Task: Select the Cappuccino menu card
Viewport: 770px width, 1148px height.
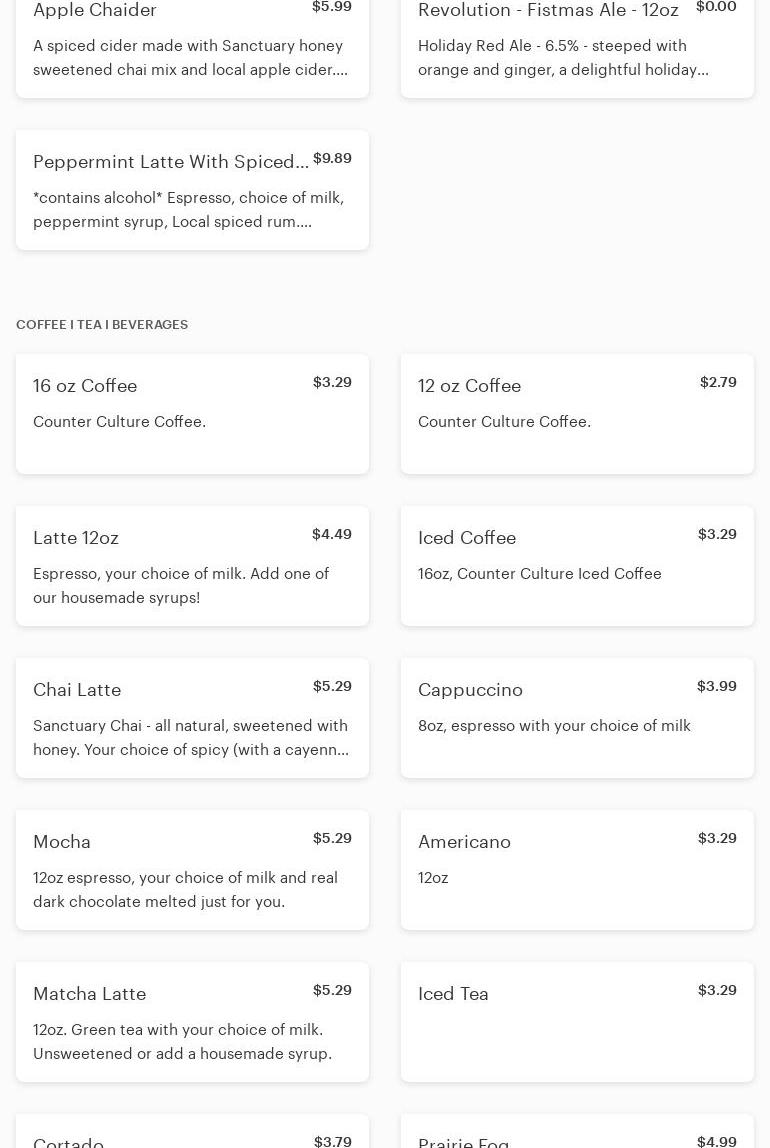Action: 577,718
